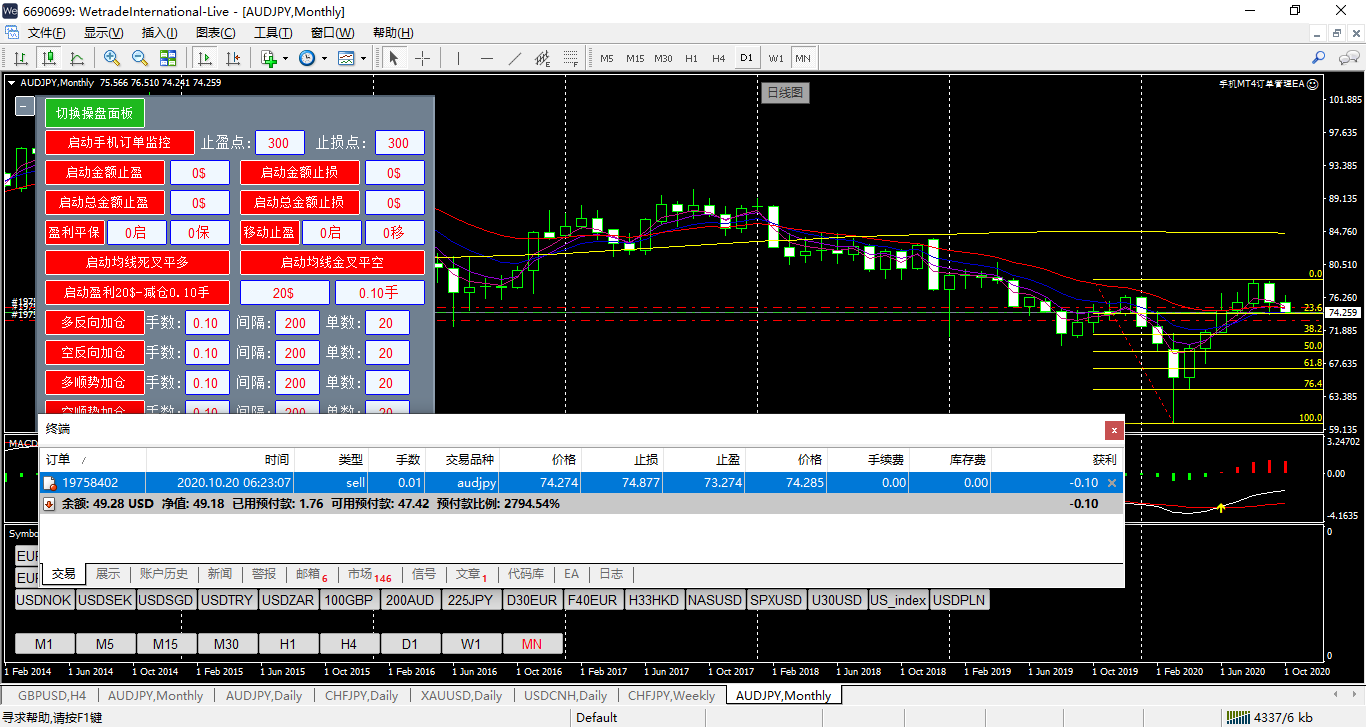This screenshot has width=1366, height=727.
Task: Click the red 启动手机订单监控 button
Action: pyautogui.click(x=119, y=142)
